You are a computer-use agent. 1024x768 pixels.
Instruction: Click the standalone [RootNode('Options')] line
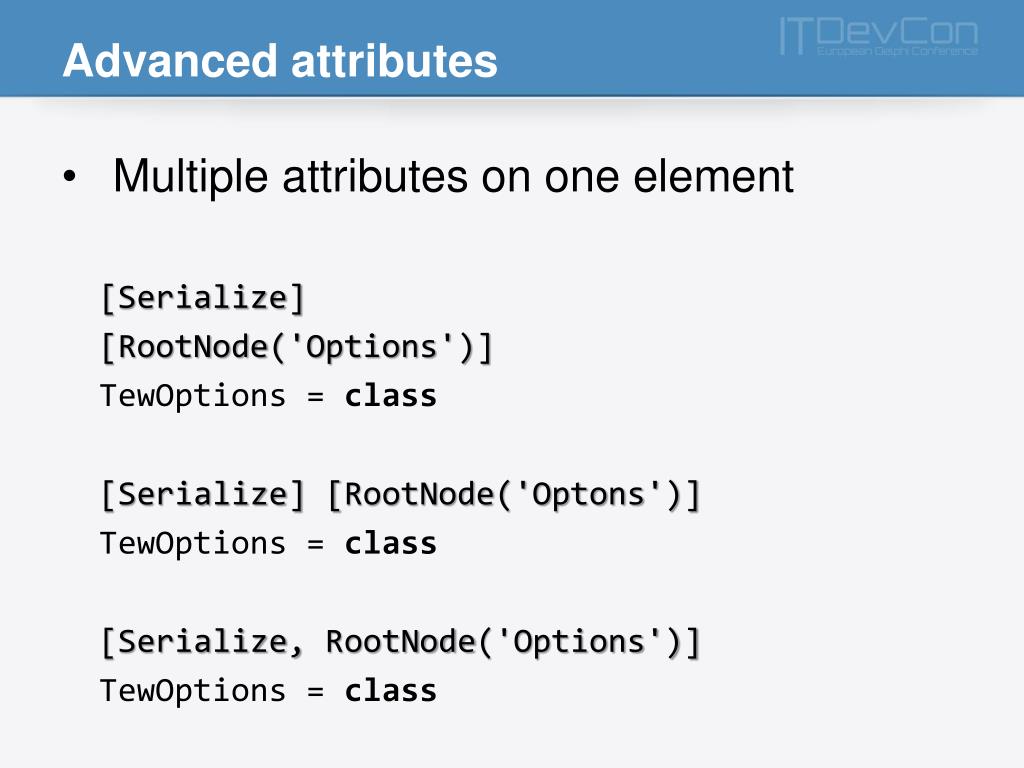(296, 347)
